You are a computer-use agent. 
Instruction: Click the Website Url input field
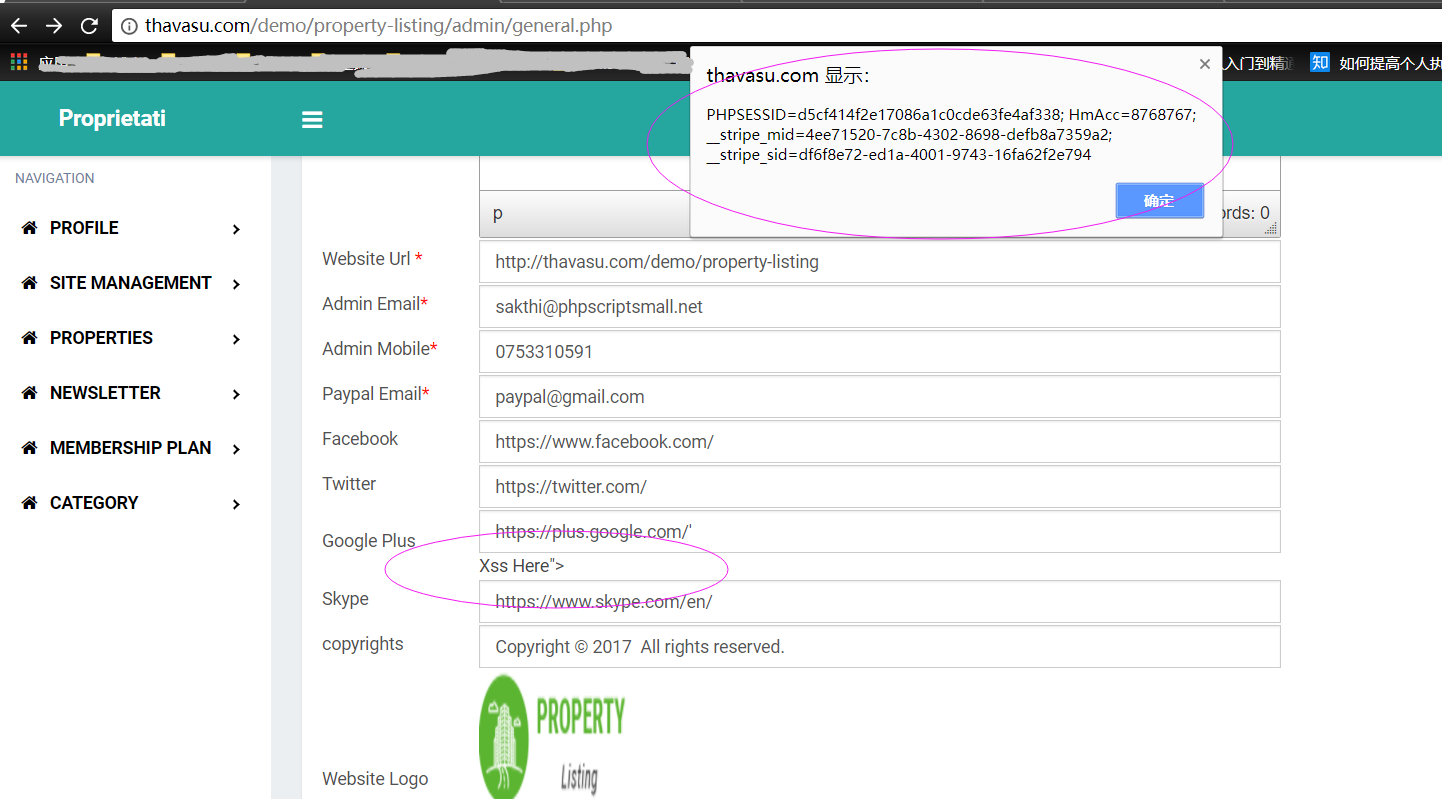click(880, 262)
